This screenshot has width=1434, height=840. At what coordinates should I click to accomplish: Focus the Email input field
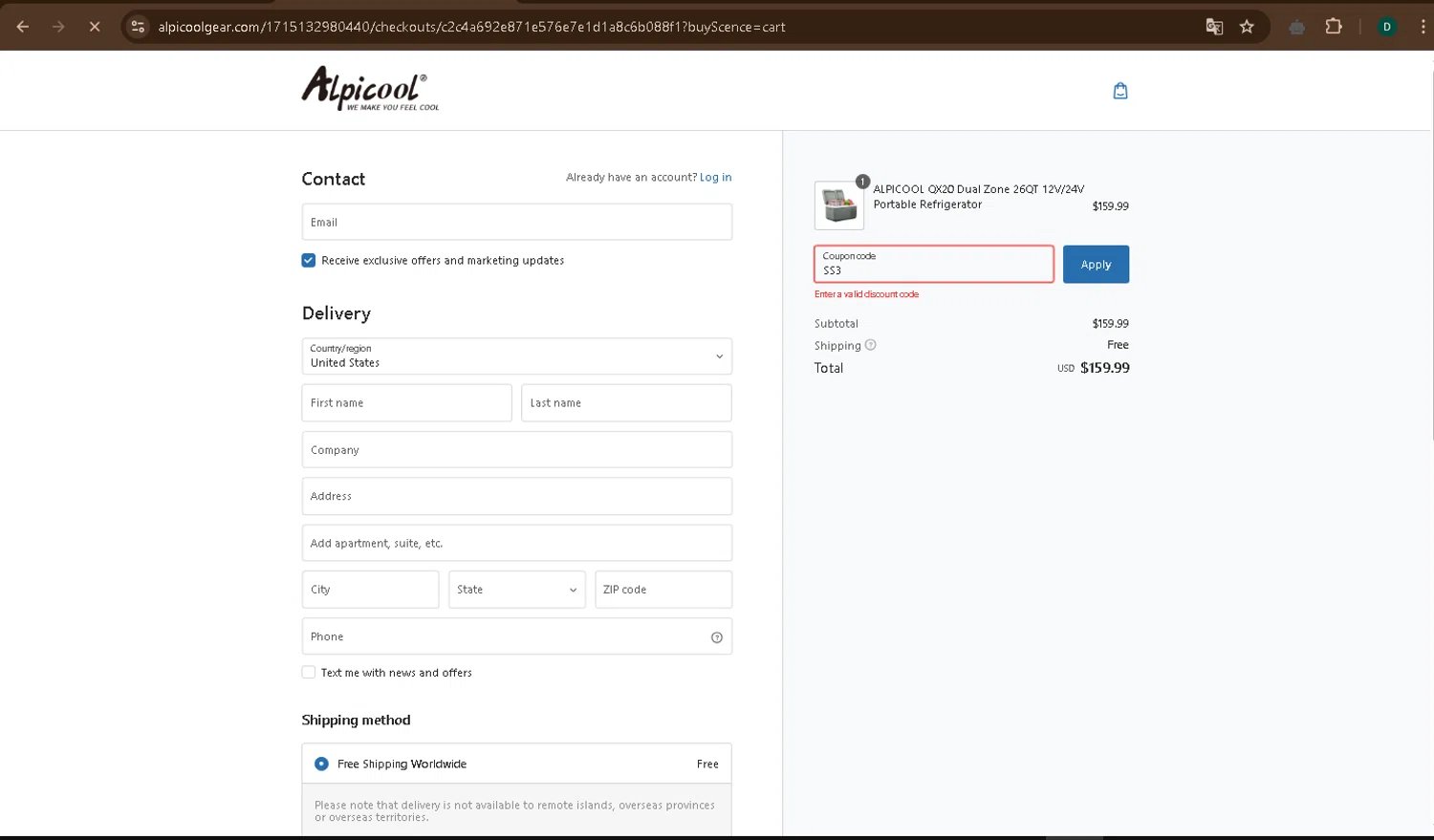(x=517, y=222)
